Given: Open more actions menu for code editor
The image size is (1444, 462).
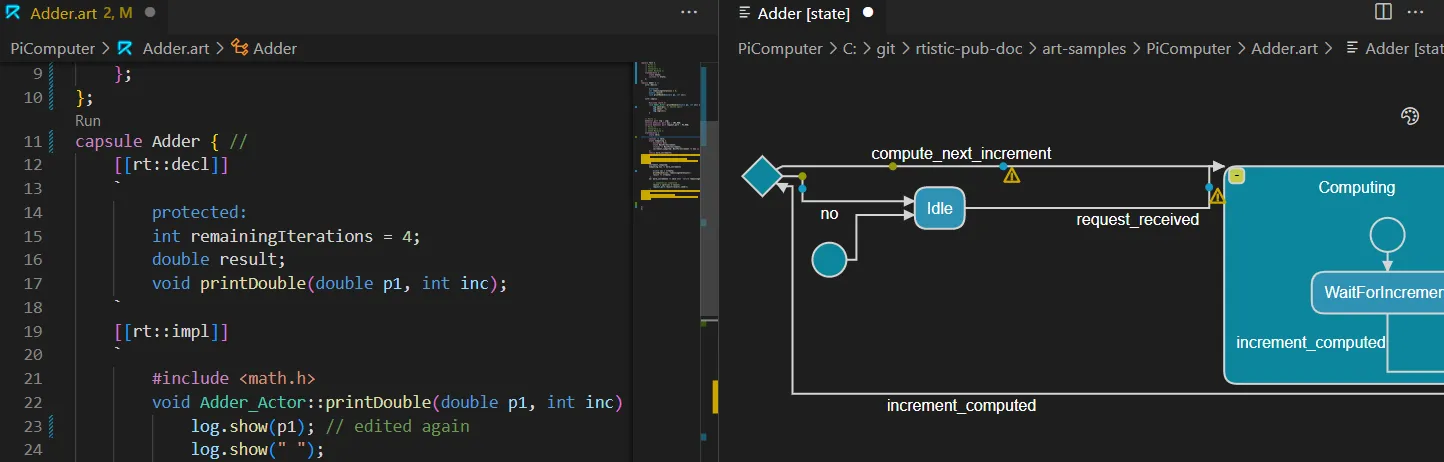Looking at the screenshot, I should [689, 13].
